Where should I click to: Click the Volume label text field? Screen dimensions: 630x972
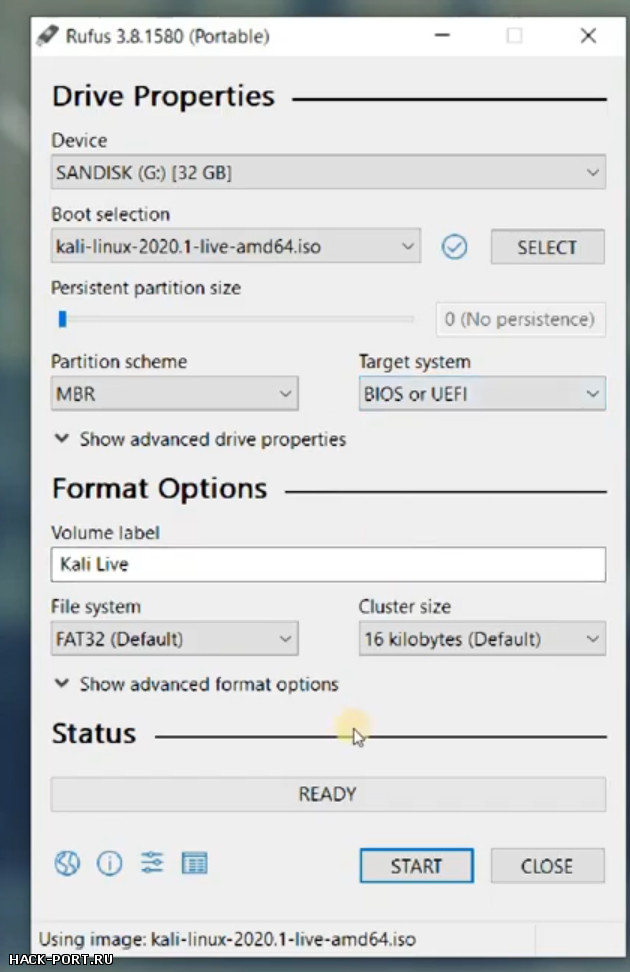[328, 564]
